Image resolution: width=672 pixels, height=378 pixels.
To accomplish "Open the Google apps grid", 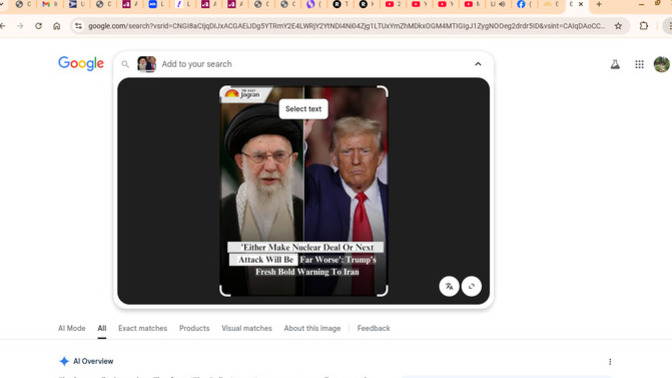I will 639,64.
